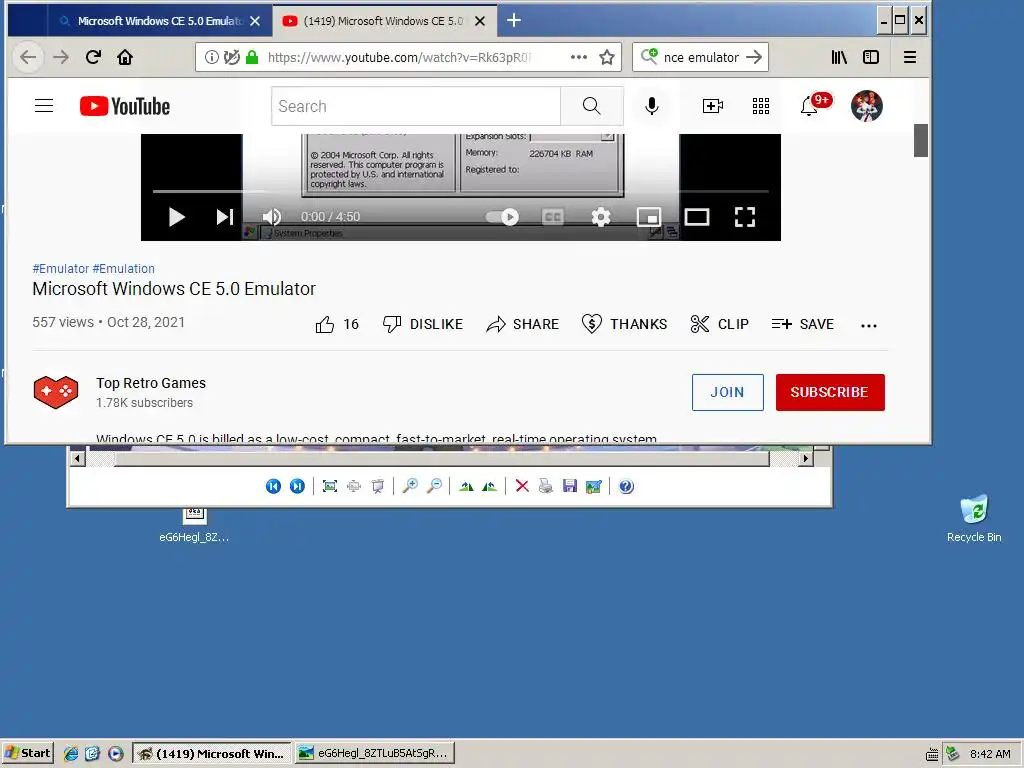Open Firefox hamburger menu
This screenshot has height=768, width=1024.
click(910, 57)
